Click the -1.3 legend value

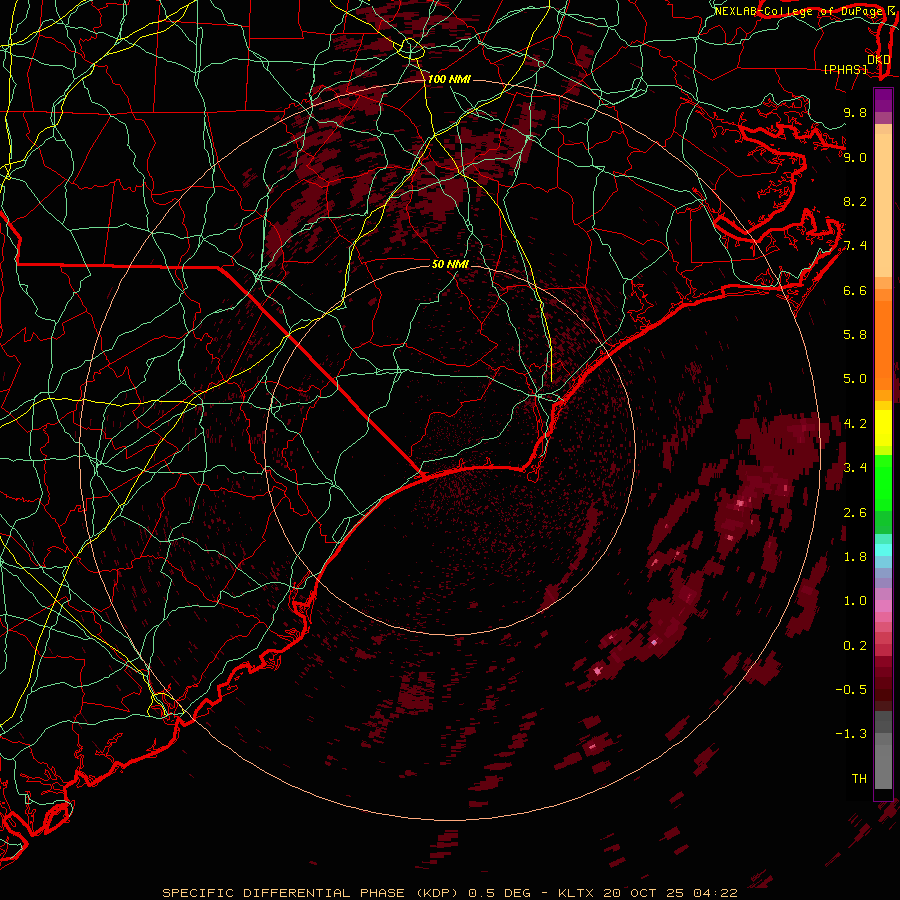point(852,734)
